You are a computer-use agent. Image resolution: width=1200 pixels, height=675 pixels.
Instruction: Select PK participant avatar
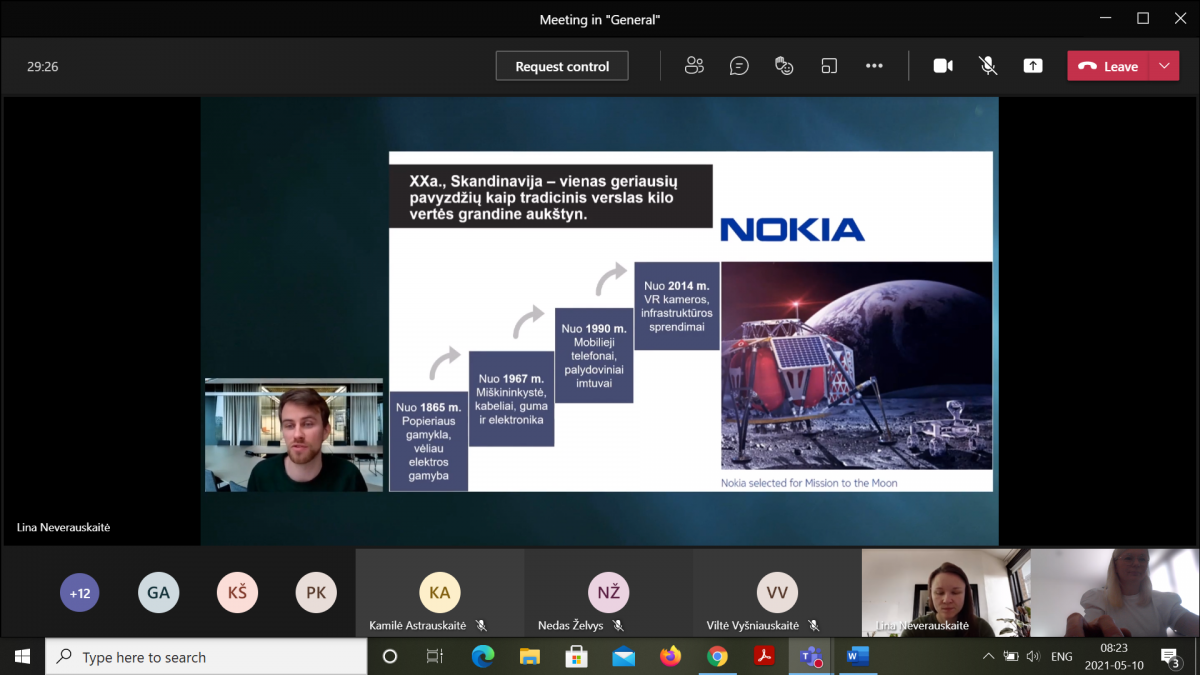click(316, 593)
